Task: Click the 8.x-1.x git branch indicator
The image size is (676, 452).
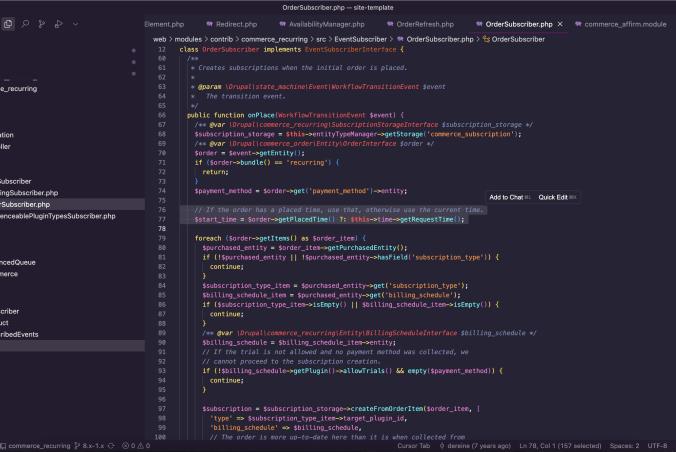Action: pyautogui.click(x=89, y=446)
